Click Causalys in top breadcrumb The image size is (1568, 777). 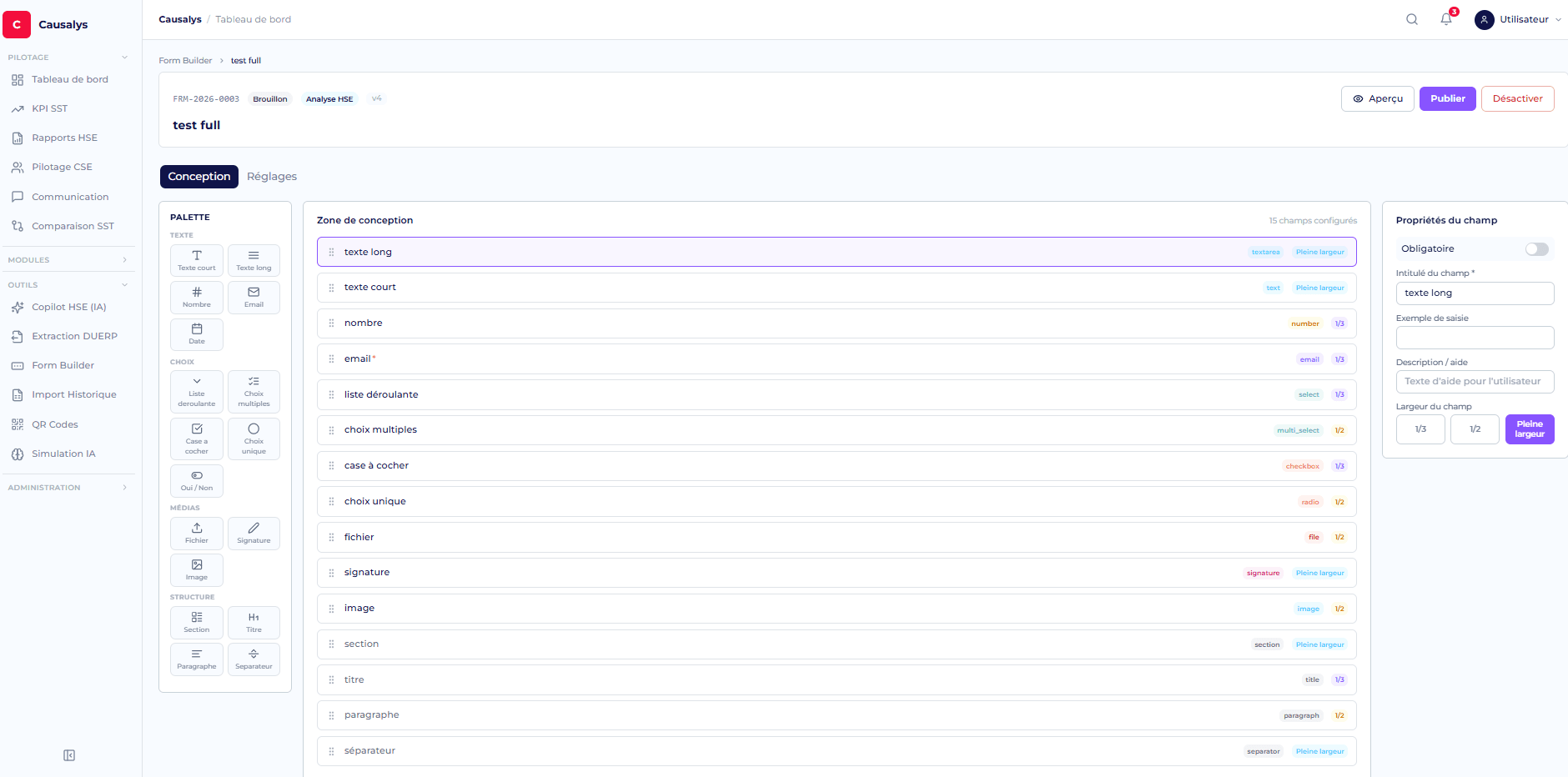click(180, 19)
